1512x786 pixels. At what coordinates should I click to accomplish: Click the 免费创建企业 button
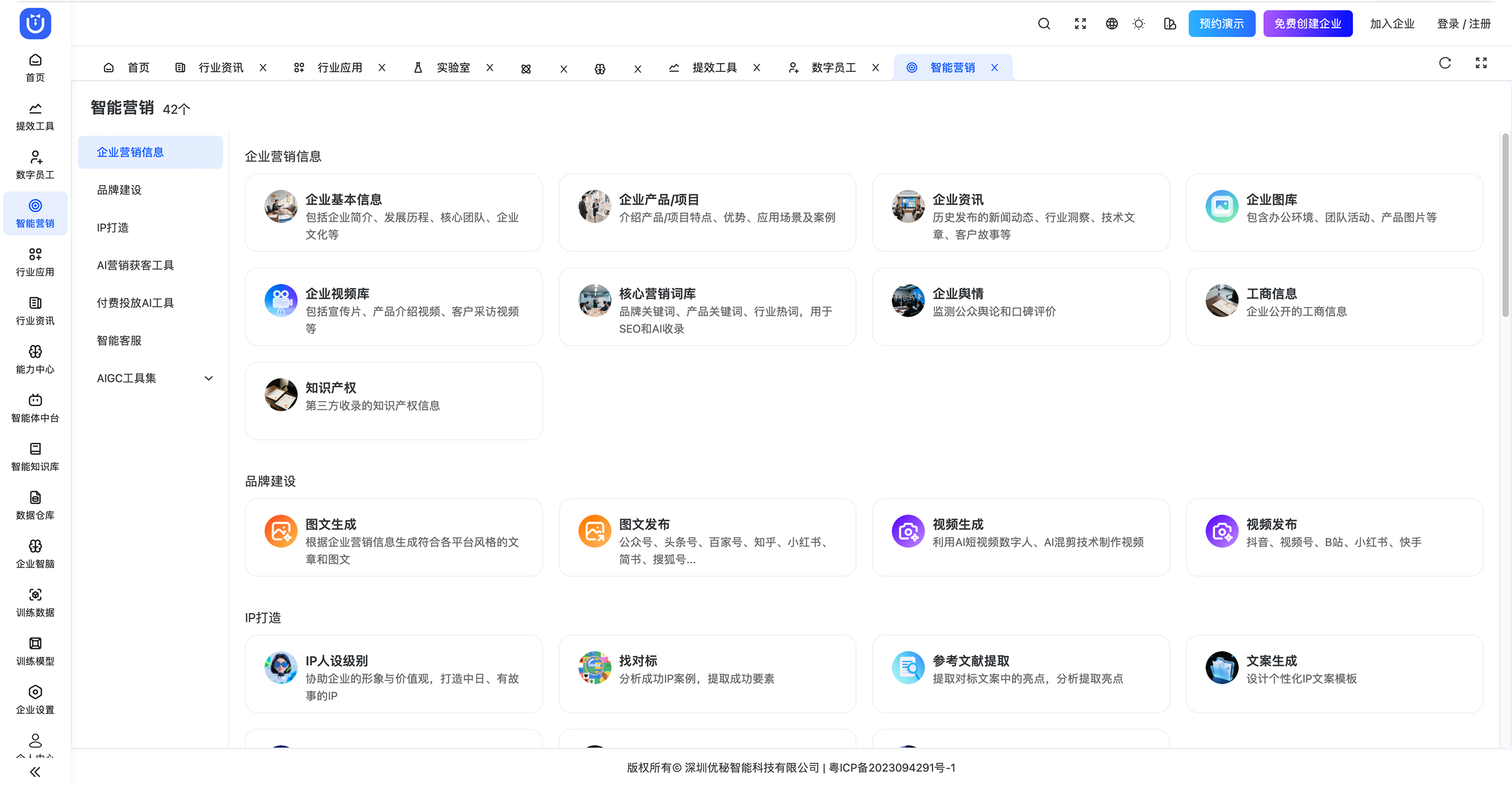coord(1307,24)
